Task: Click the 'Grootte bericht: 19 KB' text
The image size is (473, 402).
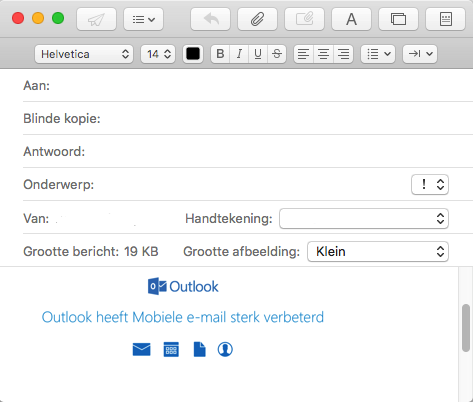Action: (91, 251)
